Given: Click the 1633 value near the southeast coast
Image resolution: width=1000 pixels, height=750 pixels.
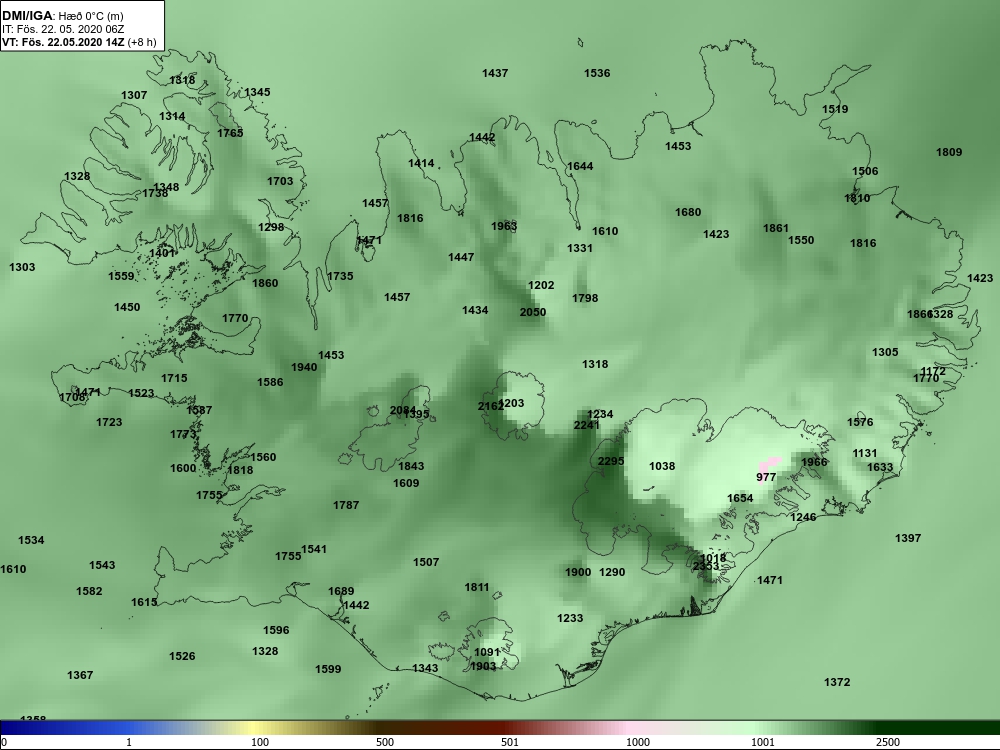Looking at the screenshot, I should tap(880, 468).
